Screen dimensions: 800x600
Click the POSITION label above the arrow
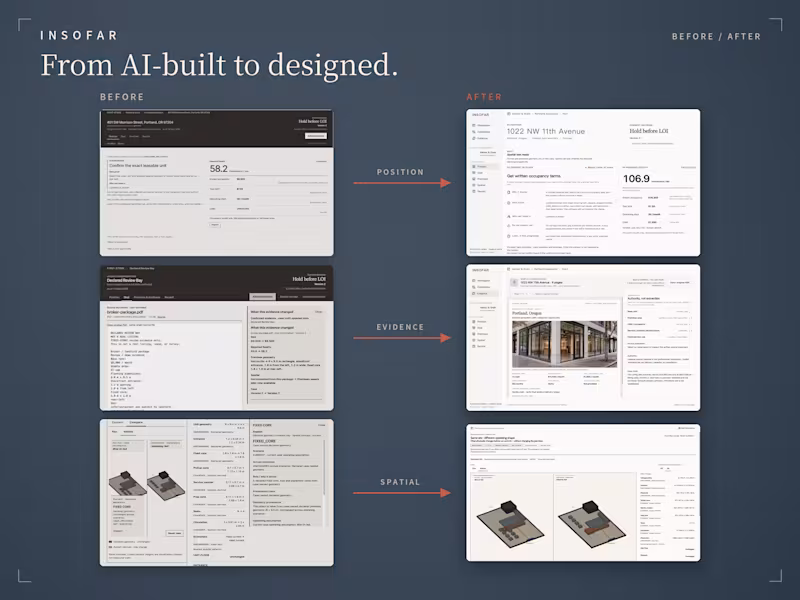pos(401,172)
